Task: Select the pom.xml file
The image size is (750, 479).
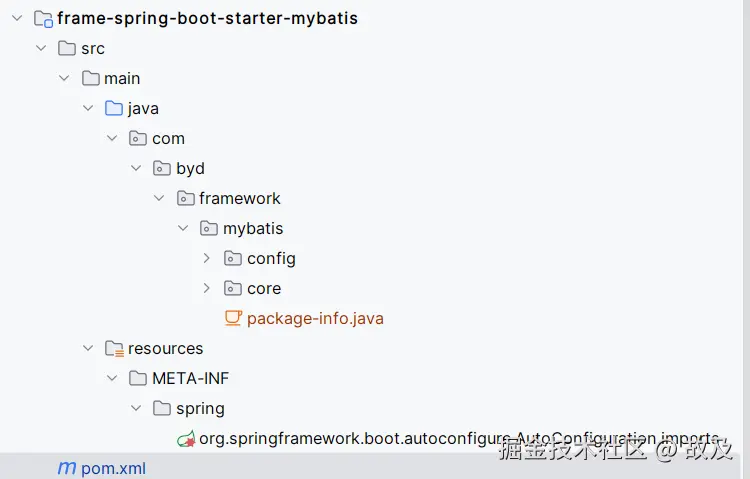Action: coord(113,468)
